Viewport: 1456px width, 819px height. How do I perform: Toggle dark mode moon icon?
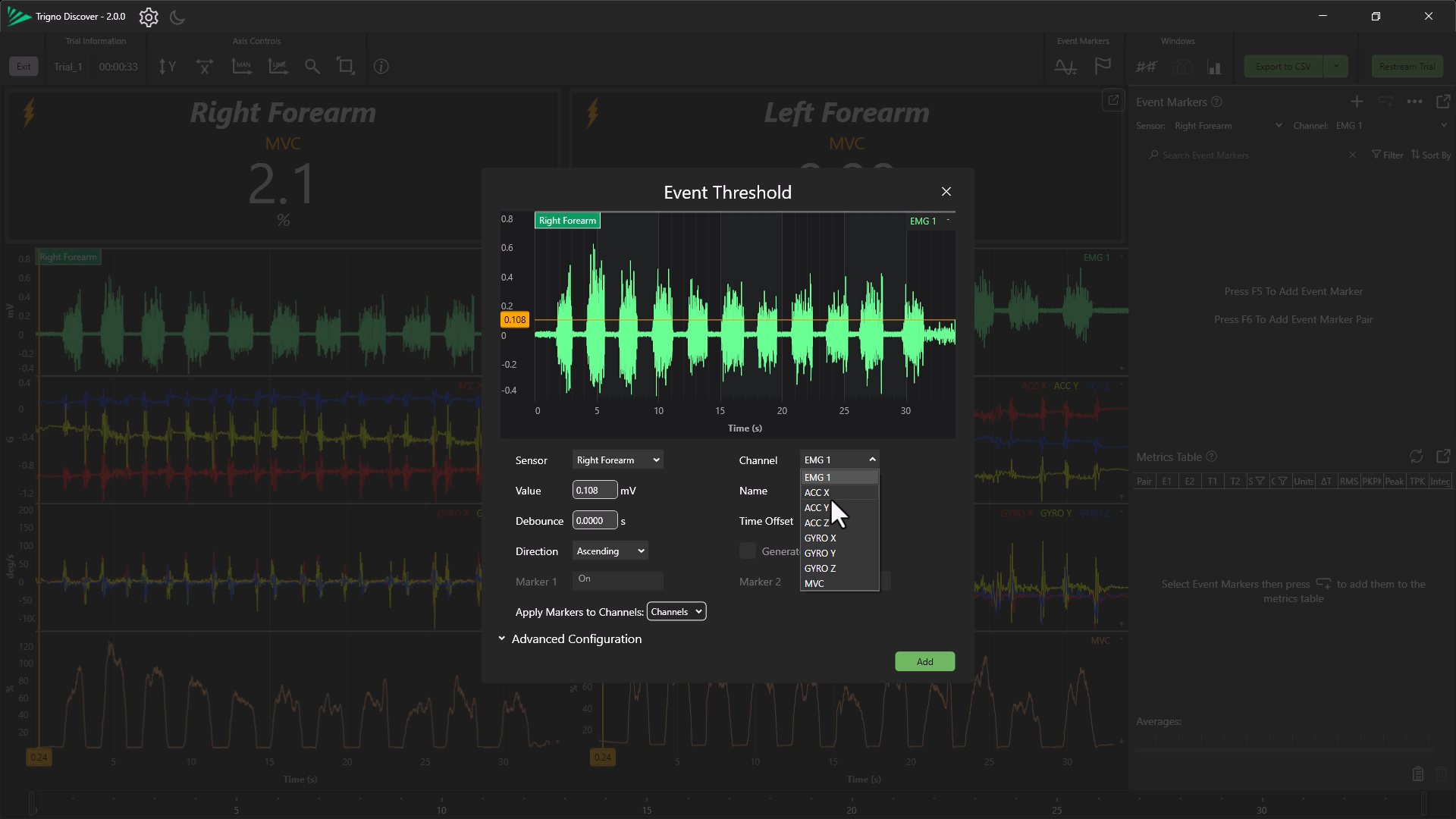(177, 17)
